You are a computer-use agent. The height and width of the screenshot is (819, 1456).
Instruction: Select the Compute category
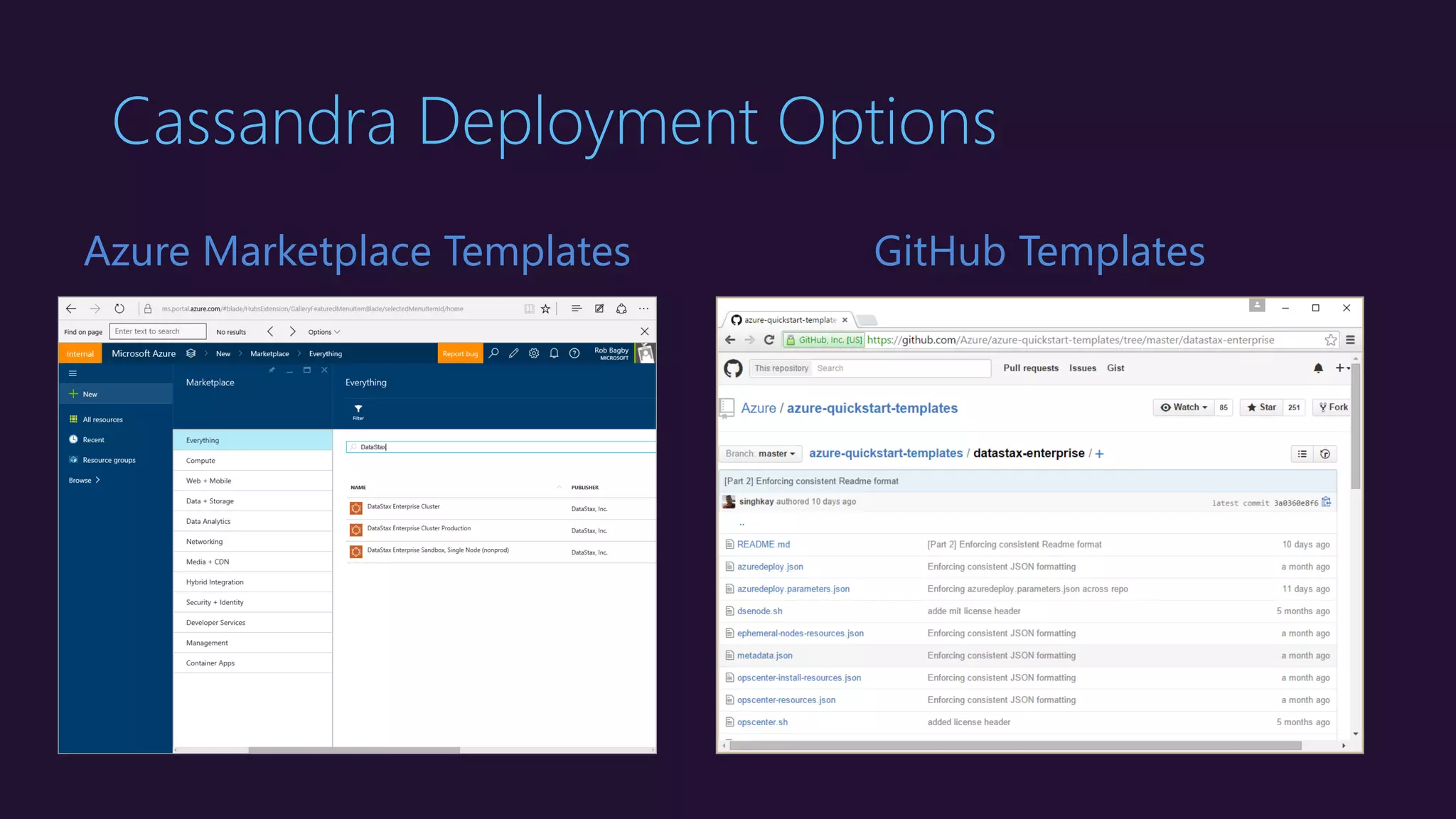coord(252,461)
